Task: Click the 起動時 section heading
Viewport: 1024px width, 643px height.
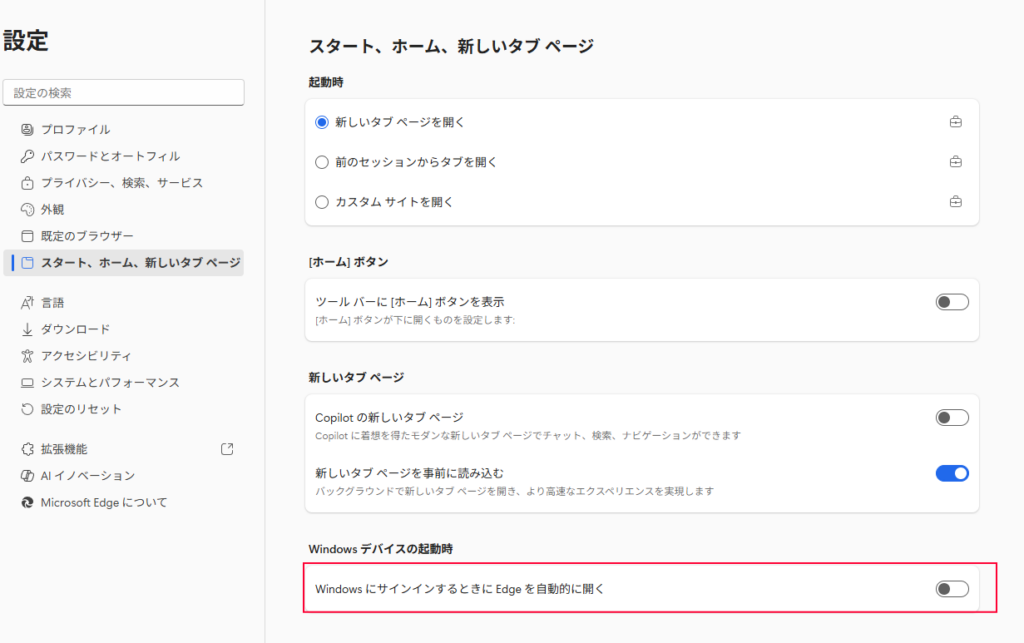Action: click(x=326, y=82)
